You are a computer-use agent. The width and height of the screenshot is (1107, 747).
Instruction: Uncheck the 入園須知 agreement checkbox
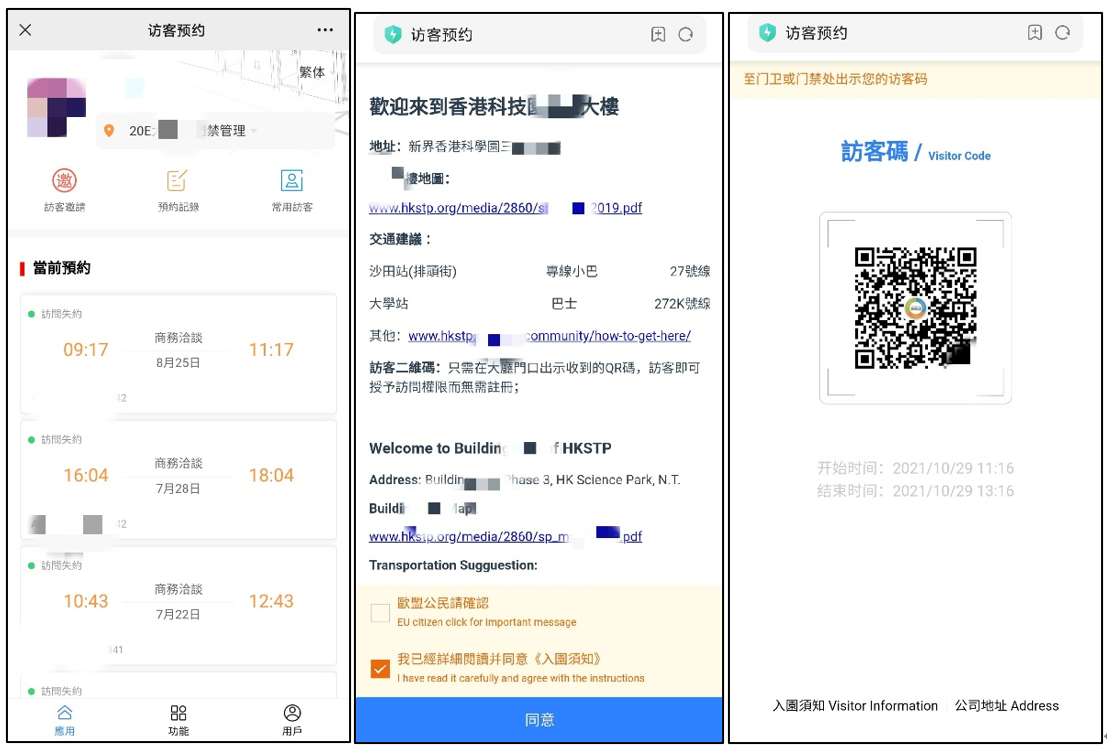click(380, 668)
